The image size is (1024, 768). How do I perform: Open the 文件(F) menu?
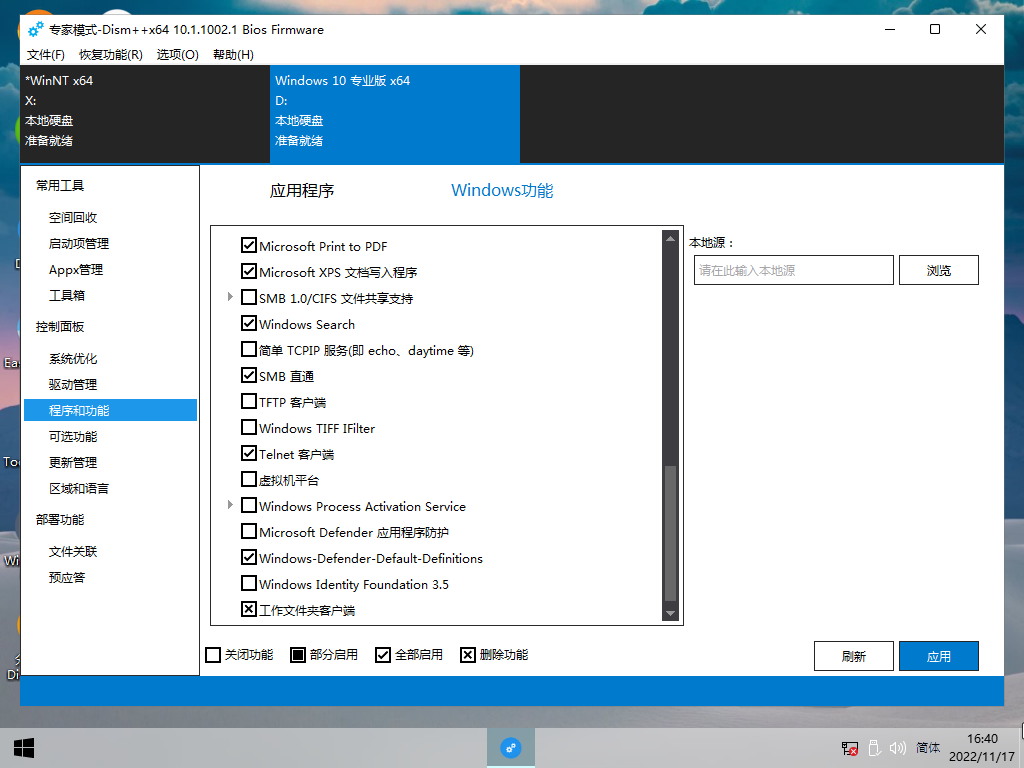[x=46, y=55]
